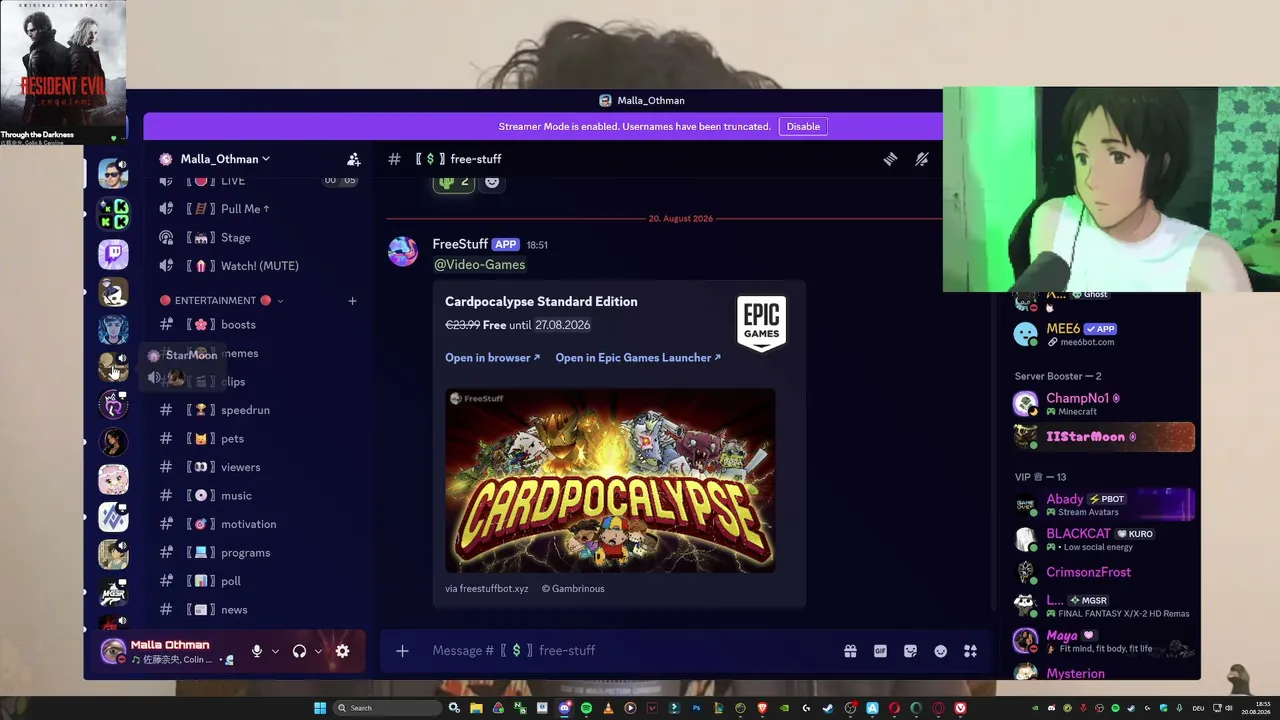This screenshot has height=720, width=1280.
Task: Toggle the microphone mute button
Action: pos(257,651)
